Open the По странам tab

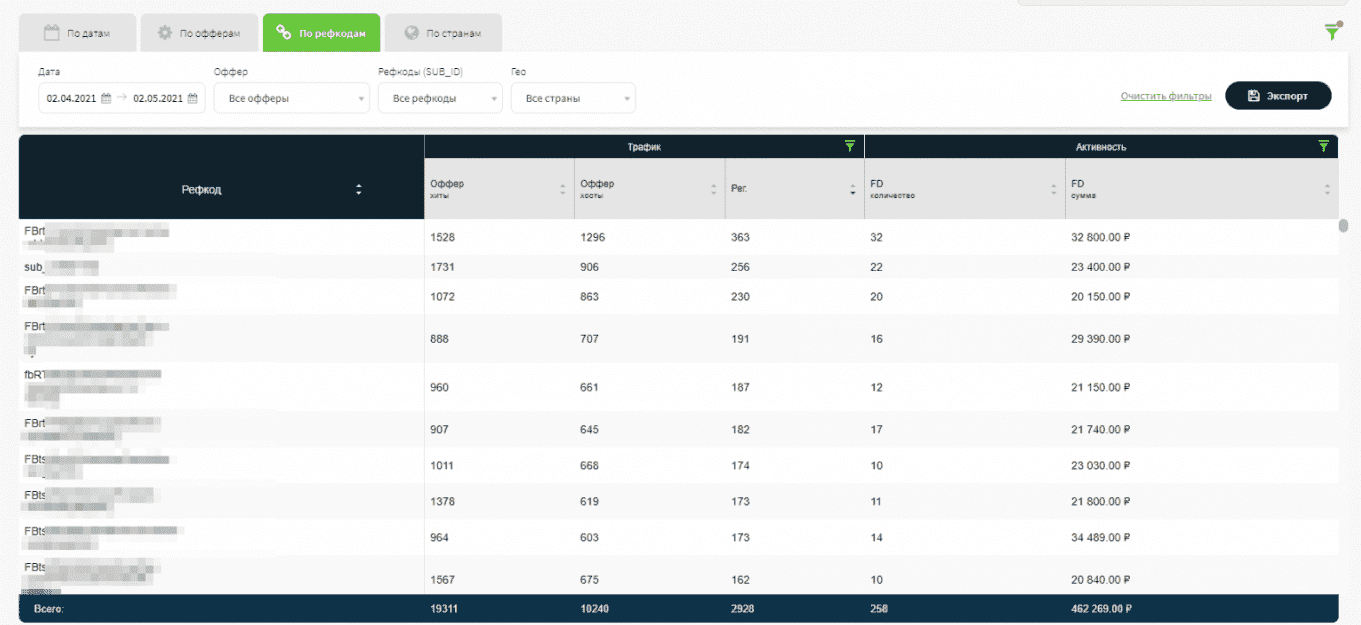pos(443,33)
